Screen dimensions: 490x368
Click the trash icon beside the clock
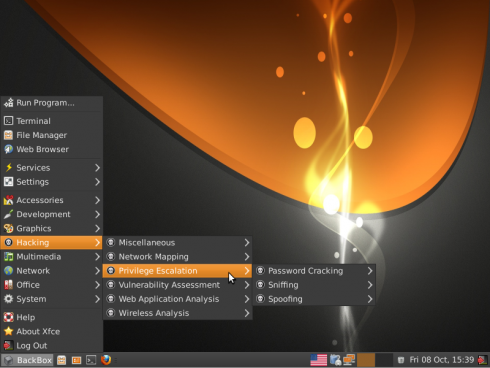(x=401, y=360)
